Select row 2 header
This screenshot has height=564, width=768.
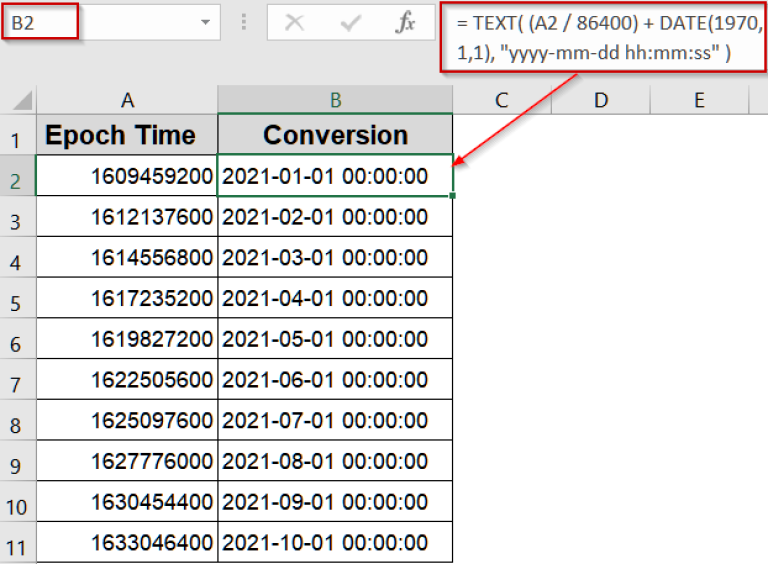[x=18, y=176]
